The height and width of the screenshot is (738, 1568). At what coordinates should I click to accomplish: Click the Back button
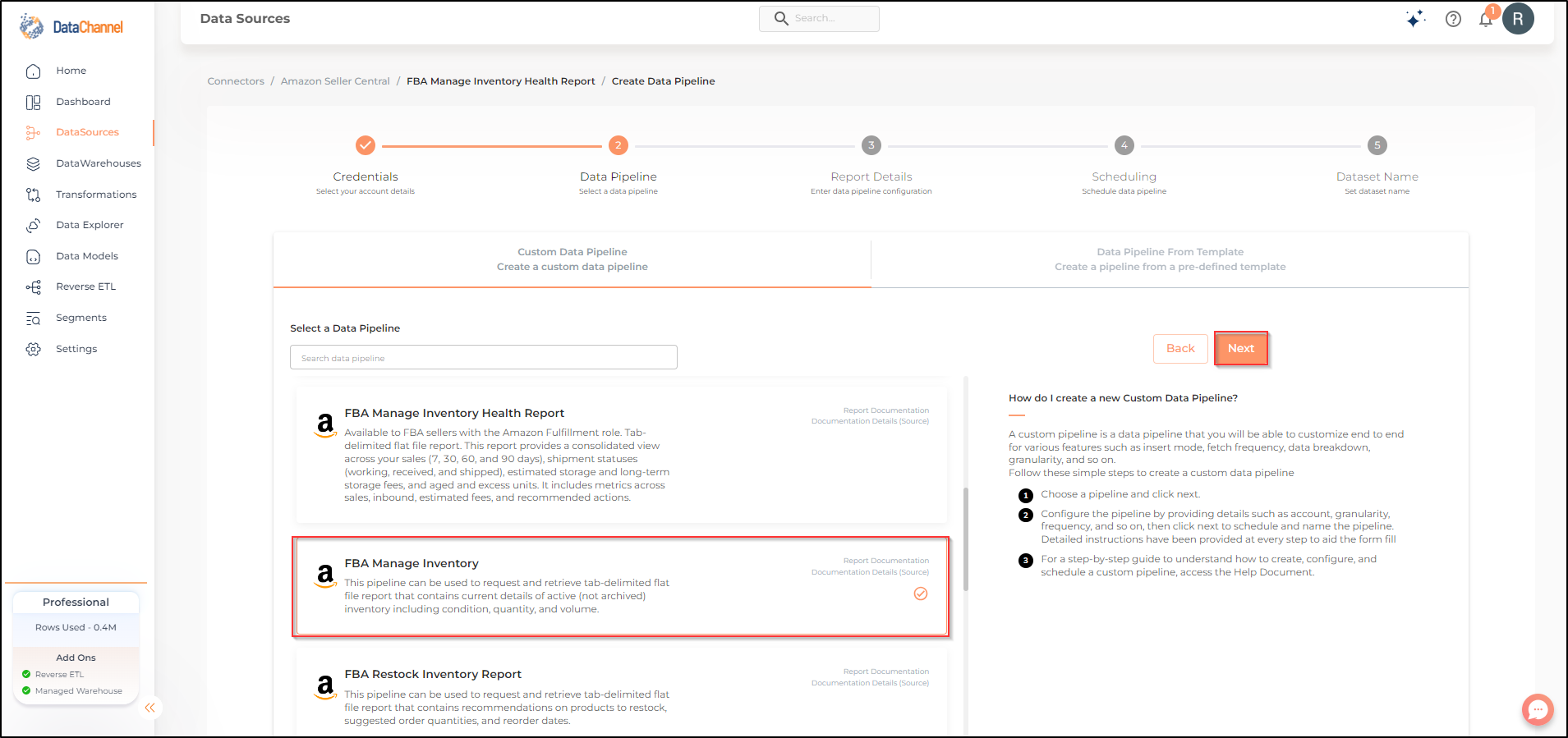(1180, 348)
